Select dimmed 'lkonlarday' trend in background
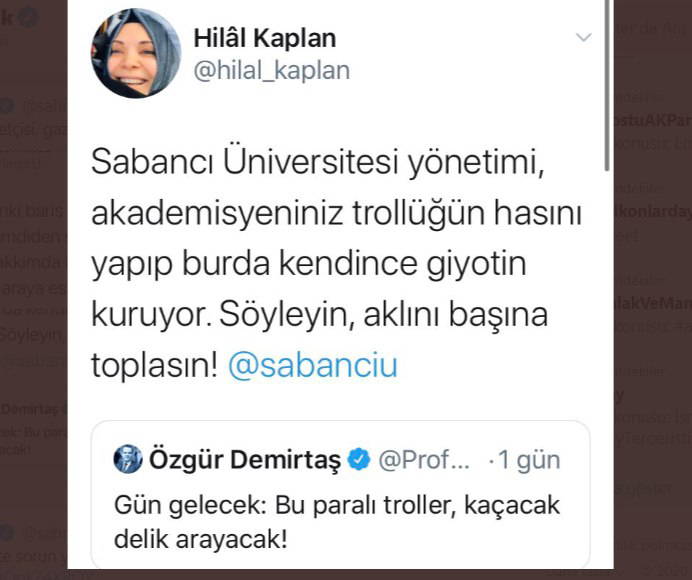This screenshot has width=692, height=580. pyautogui.click(x=652, y=213)
